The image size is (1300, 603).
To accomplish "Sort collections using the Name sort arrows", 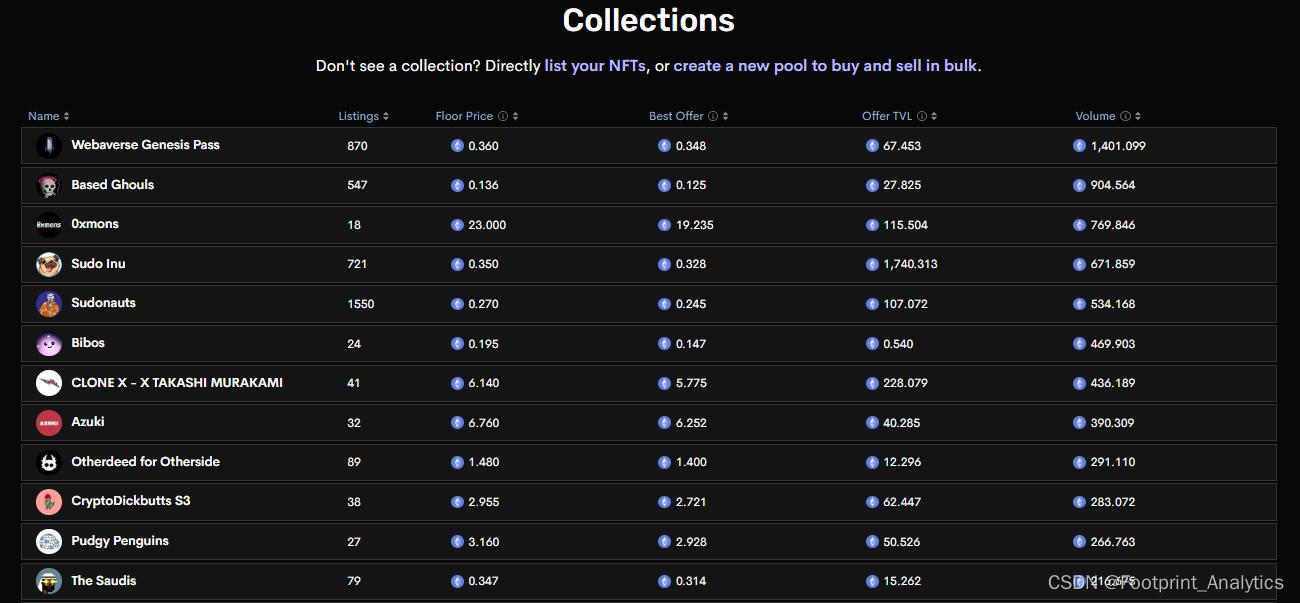I will 67,117.
